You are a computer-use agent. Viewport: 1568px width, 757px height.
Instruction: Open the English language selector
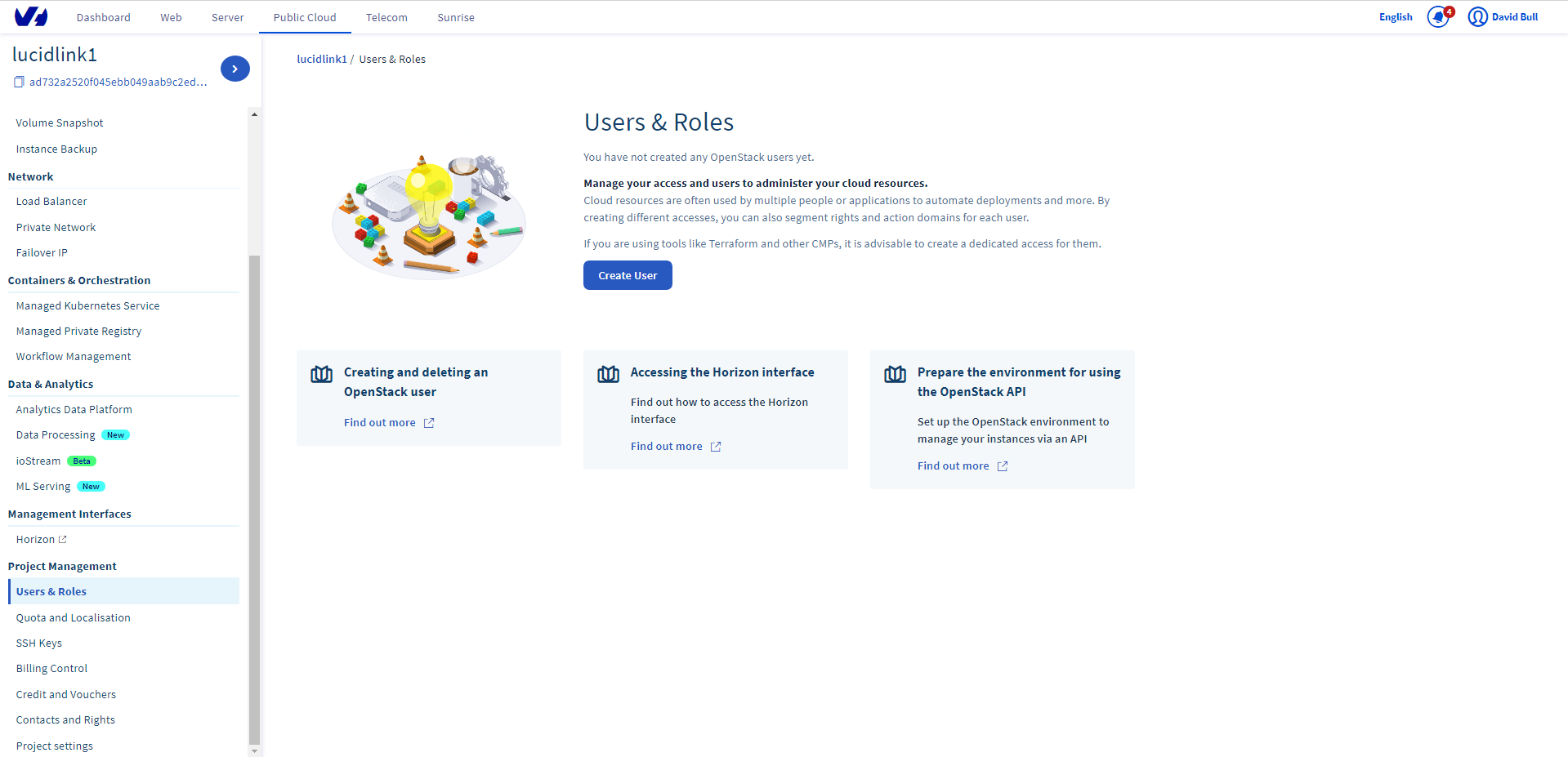click(x=1396, y=17)
